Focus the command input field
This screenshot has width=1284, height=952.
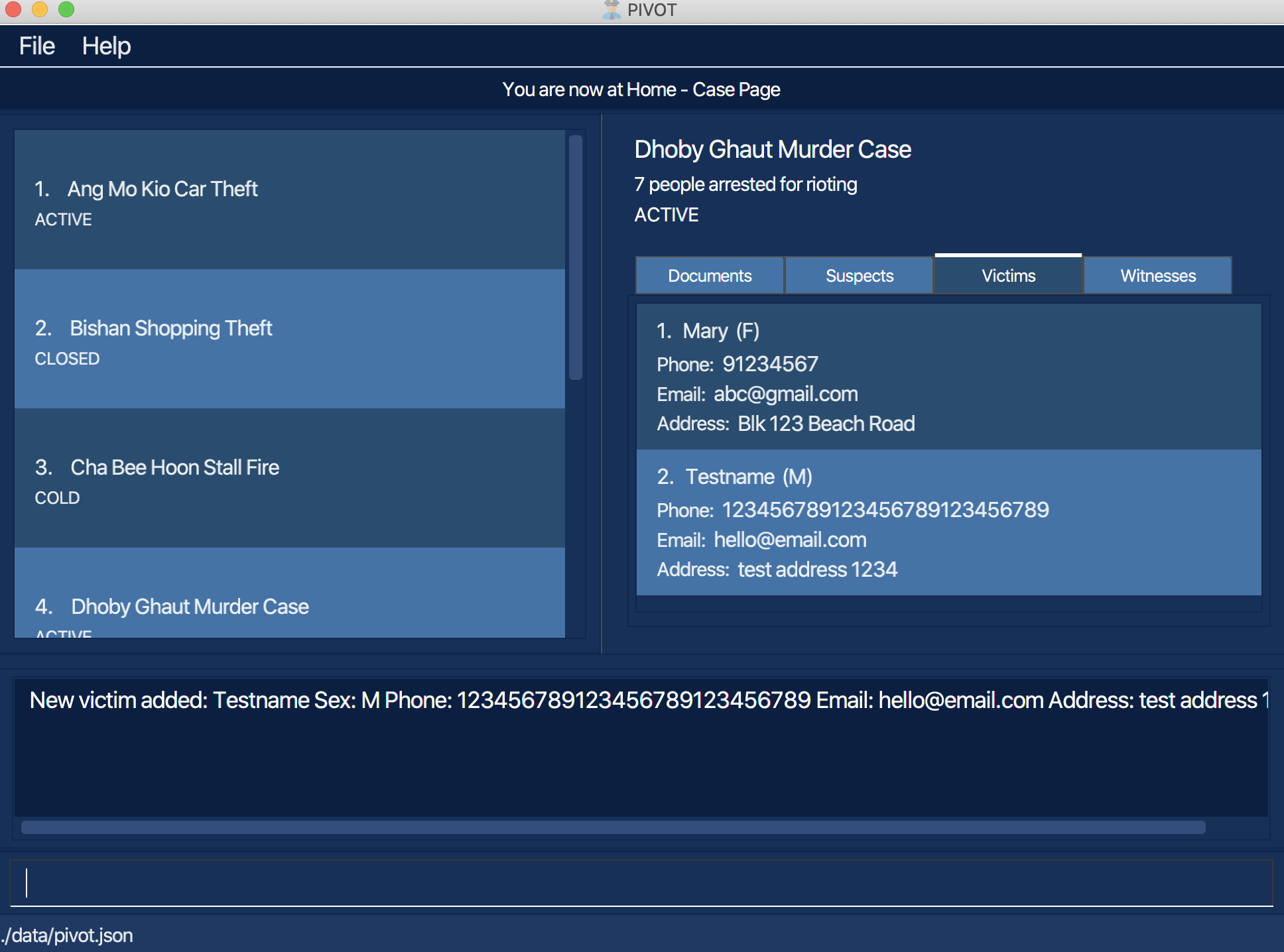click(641, 883)
